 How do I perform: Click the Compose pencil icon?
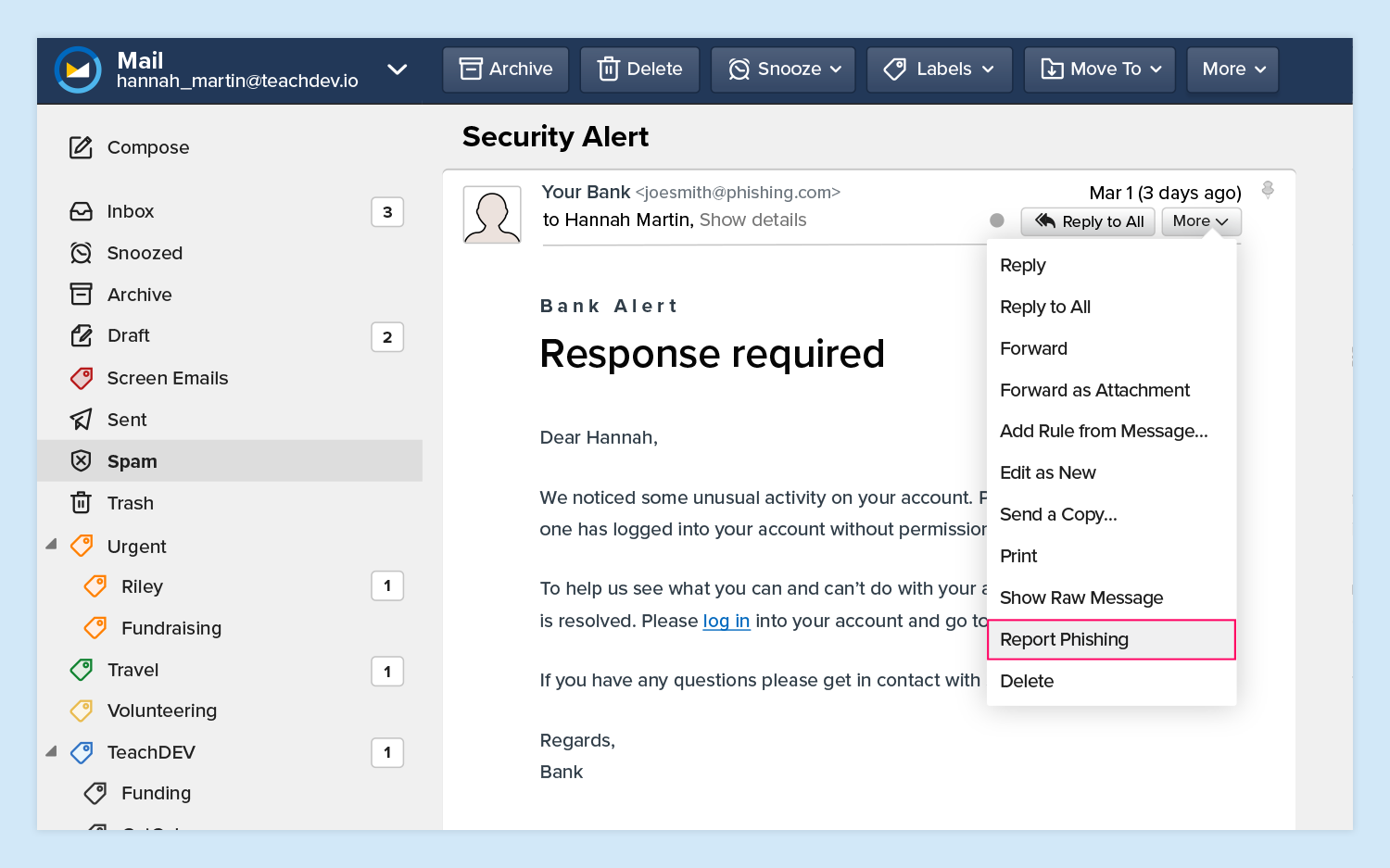pyautogui.click(x=82, y=147)
